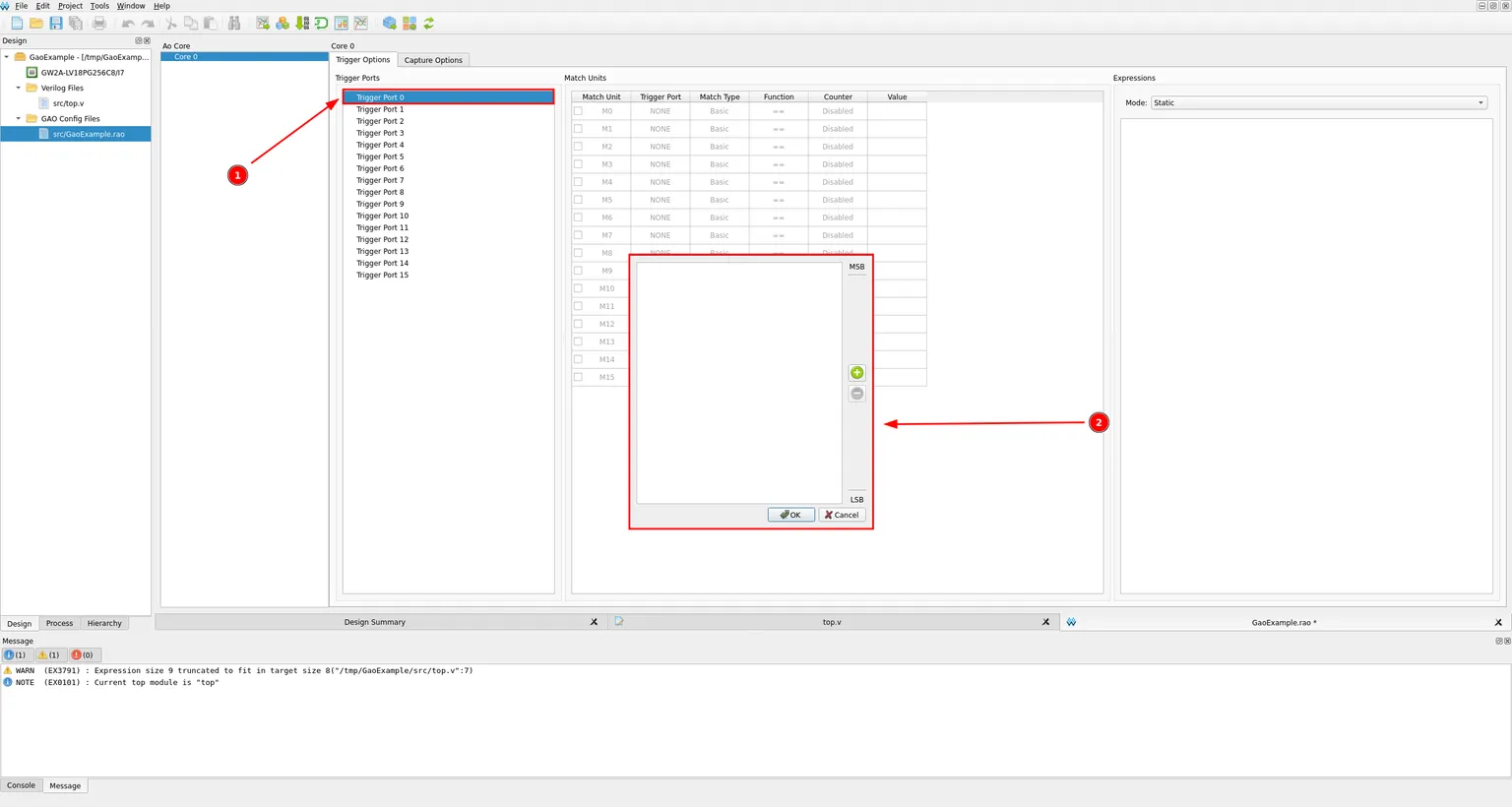
Task: Click the green refresh arrows toolbar icon
Action: [x=429, y=23]
